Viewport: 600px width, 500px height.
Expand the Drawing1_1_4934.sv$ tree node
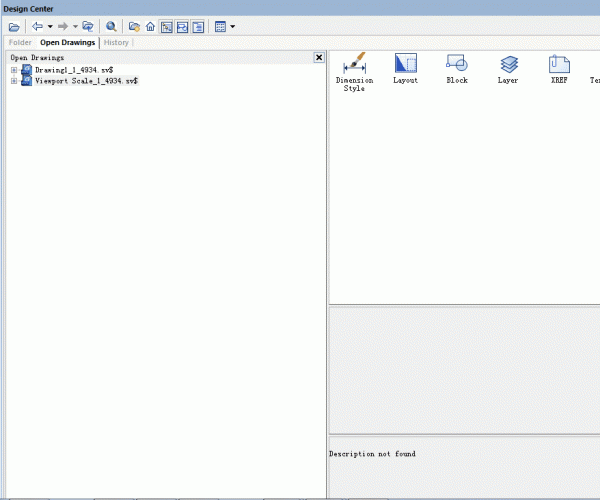14,70
